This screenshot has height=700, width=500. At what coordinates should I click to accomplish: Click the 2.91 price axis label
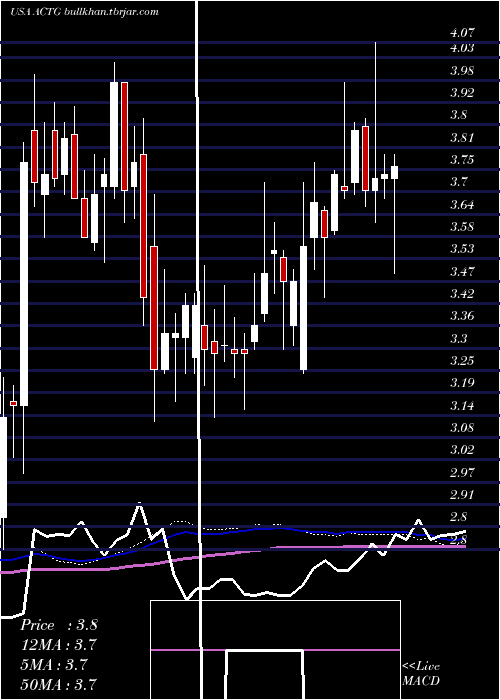pos(462,495)
